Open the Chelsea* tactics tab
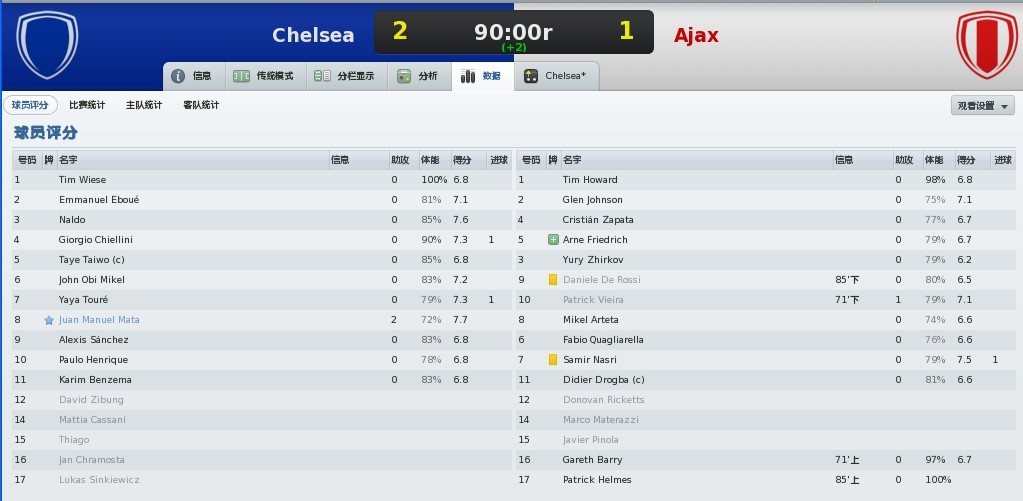 [562, 76]
